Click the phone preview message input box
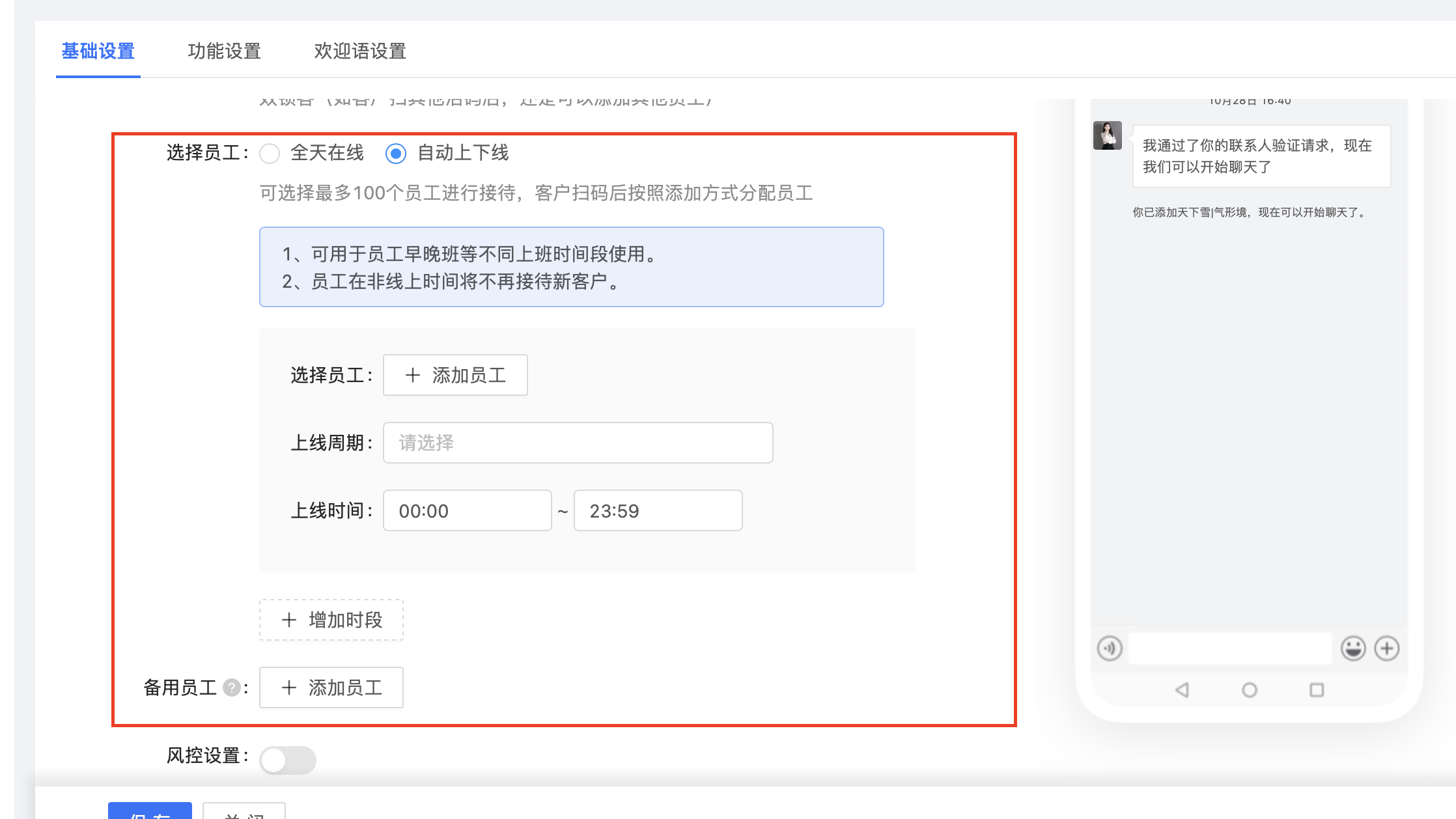 1230,648
